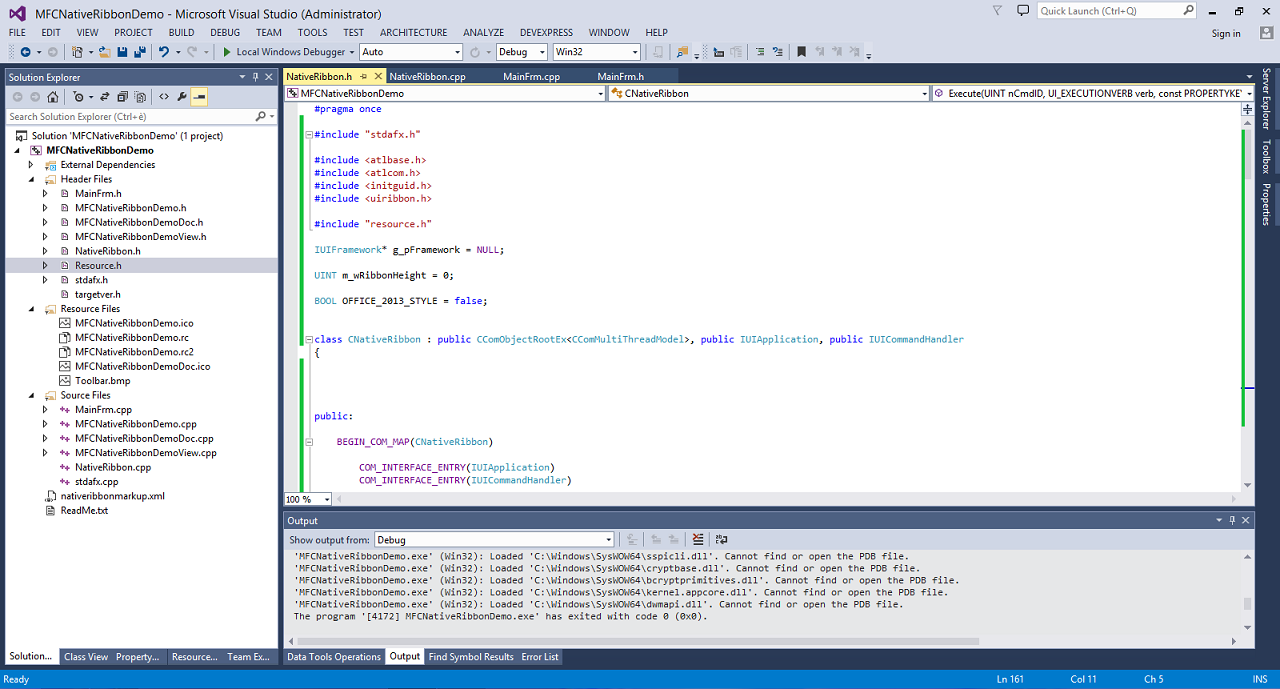The width and height of the screenshot is (1280, 689).
Task: Undo the last edit via toolbar
Action: pyautogui.click(x=163, y=52)
